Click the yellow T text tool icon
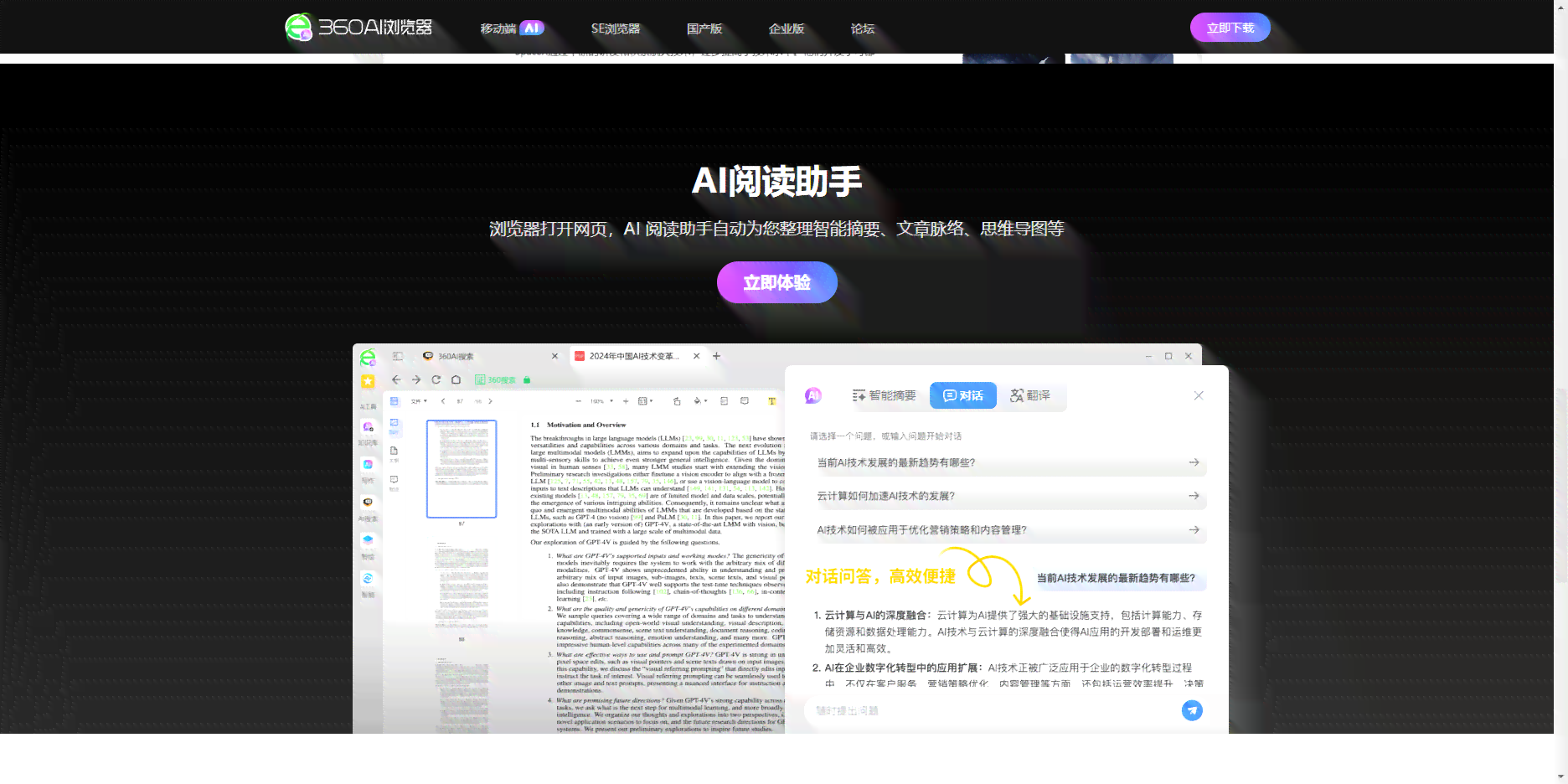 coord(771,401)
